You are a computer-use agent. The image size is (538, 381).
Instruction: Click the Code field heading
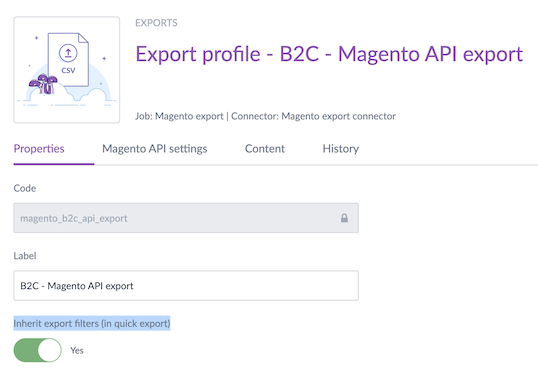25,188
